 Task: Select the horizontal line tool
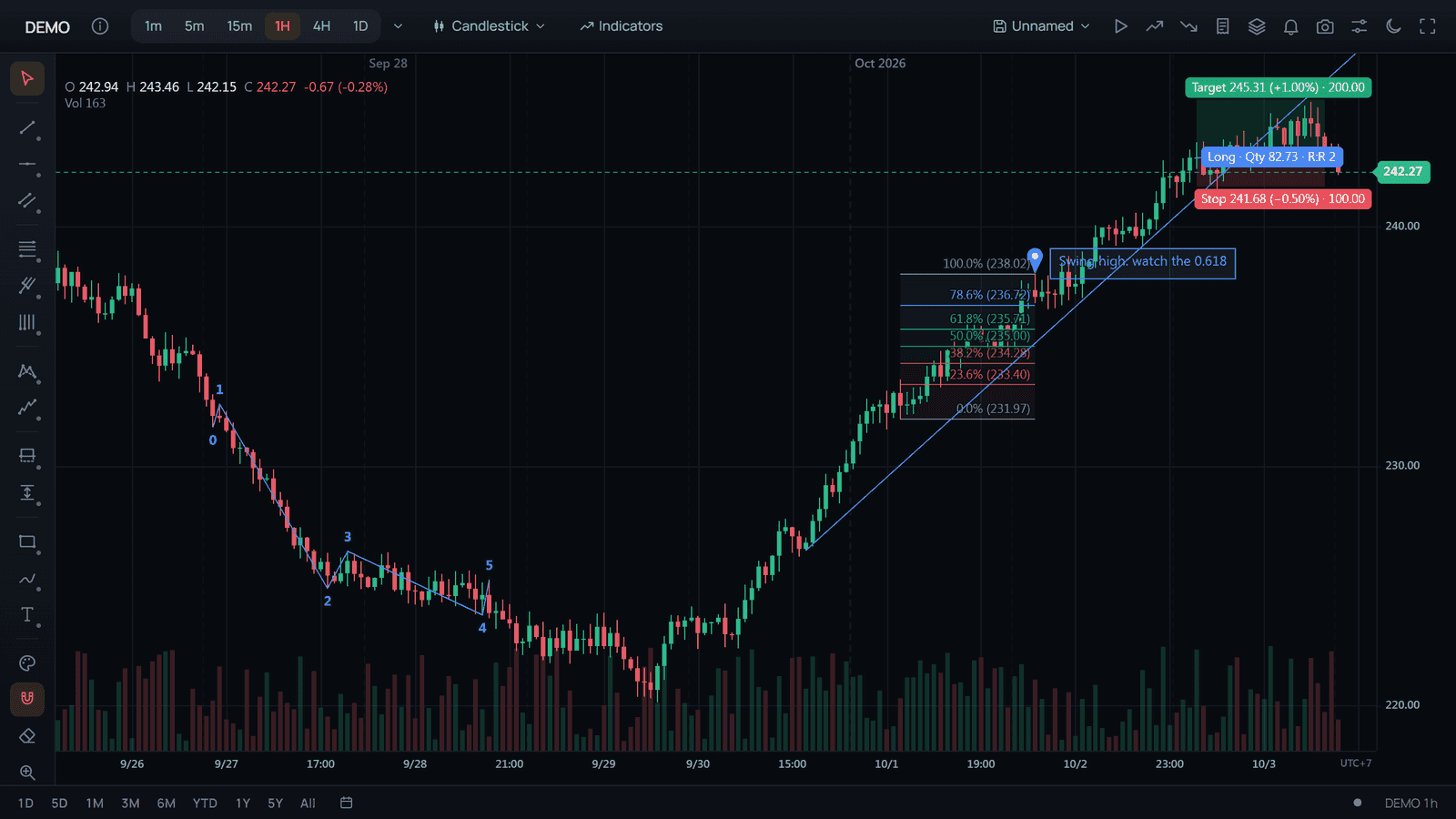(x=27, y=165)
